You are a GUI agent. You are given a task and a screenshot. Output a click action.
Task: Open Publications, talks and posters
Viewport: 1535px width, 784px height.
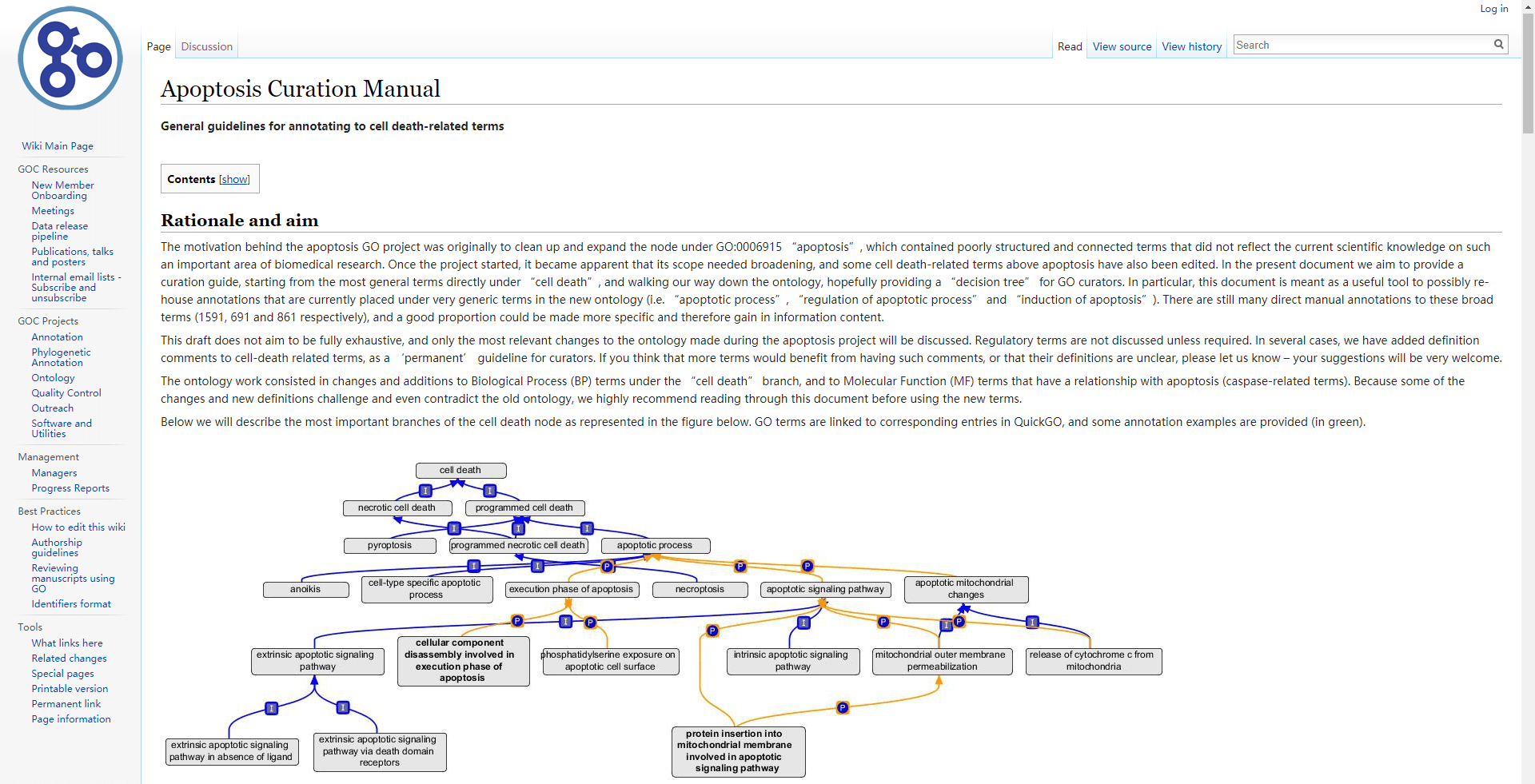pos(72,257)
